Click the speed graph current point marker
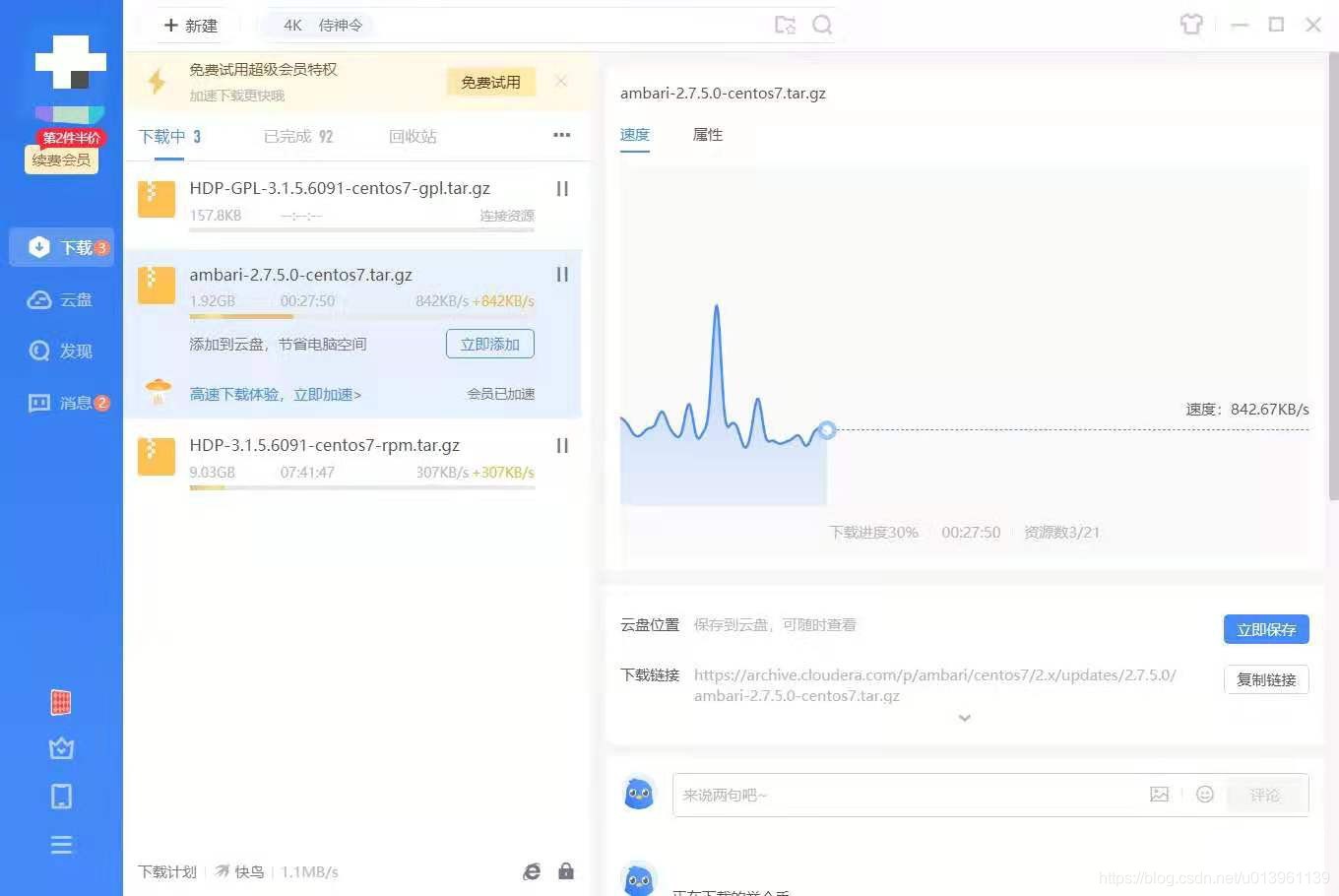 [x=827, y=429]
